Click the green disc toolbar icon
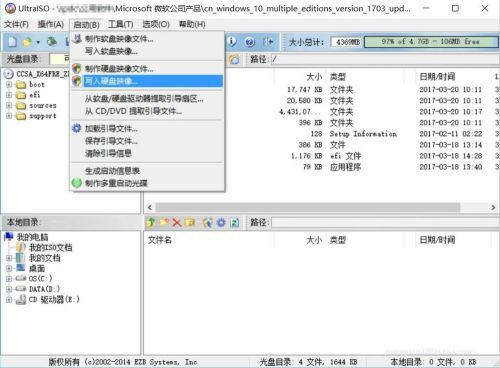Viewport: 500px width, 368px height. [52, 42]
